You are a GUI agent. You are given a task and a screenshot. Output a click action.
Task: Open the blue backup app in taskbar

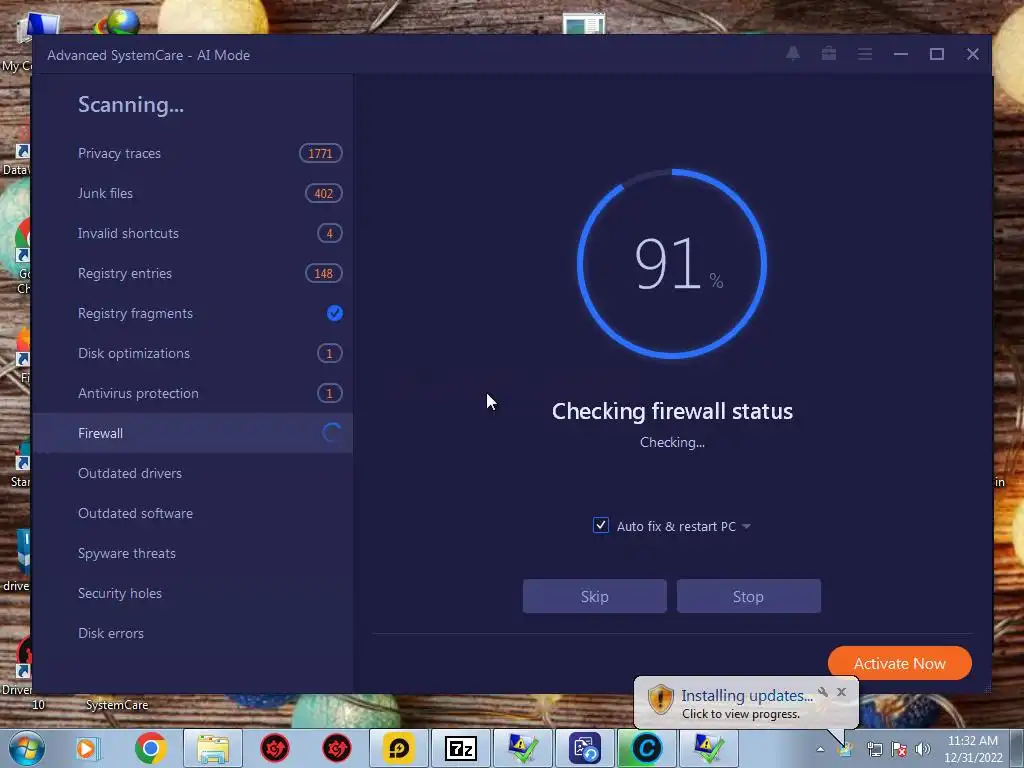pyautogui.click(x=584, y=748)
